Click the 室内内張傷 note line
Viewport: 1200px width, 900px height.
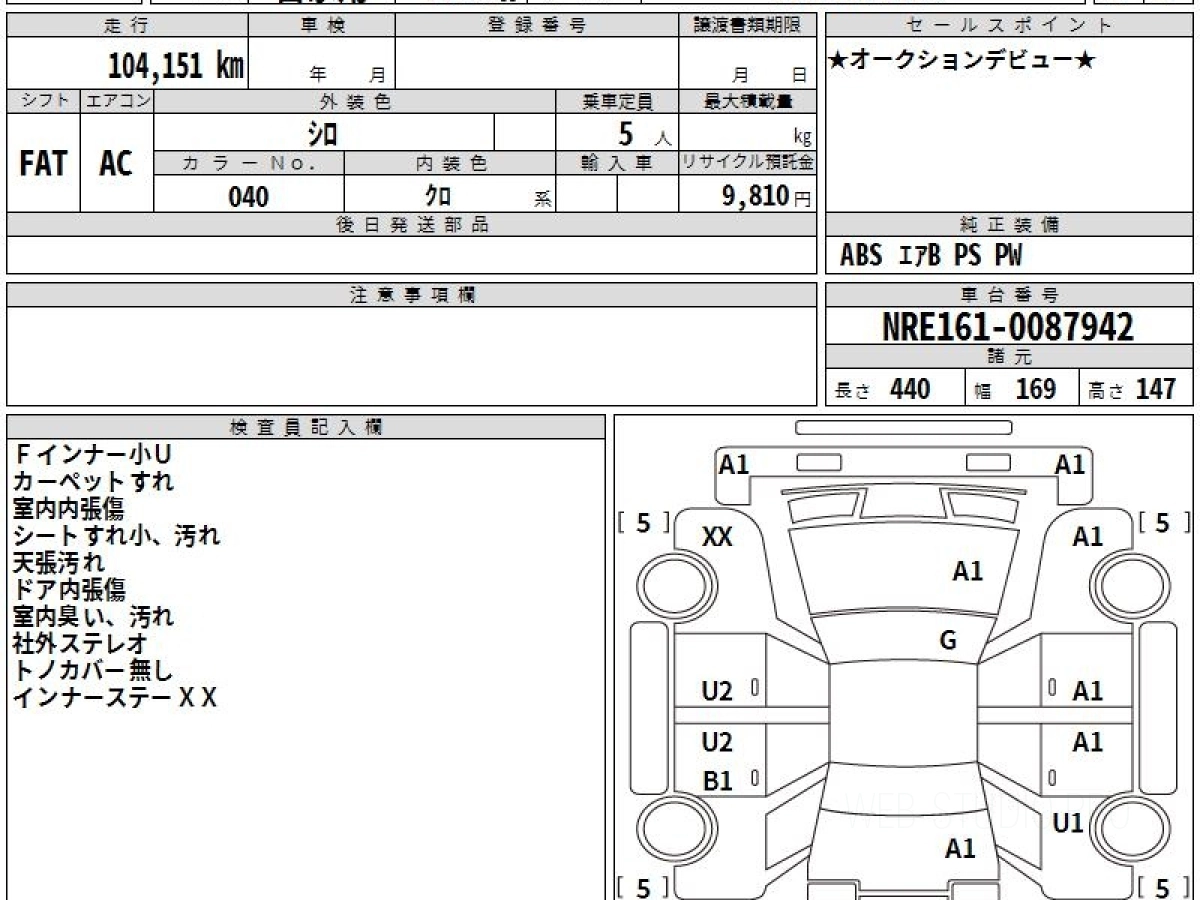(69, 509)
